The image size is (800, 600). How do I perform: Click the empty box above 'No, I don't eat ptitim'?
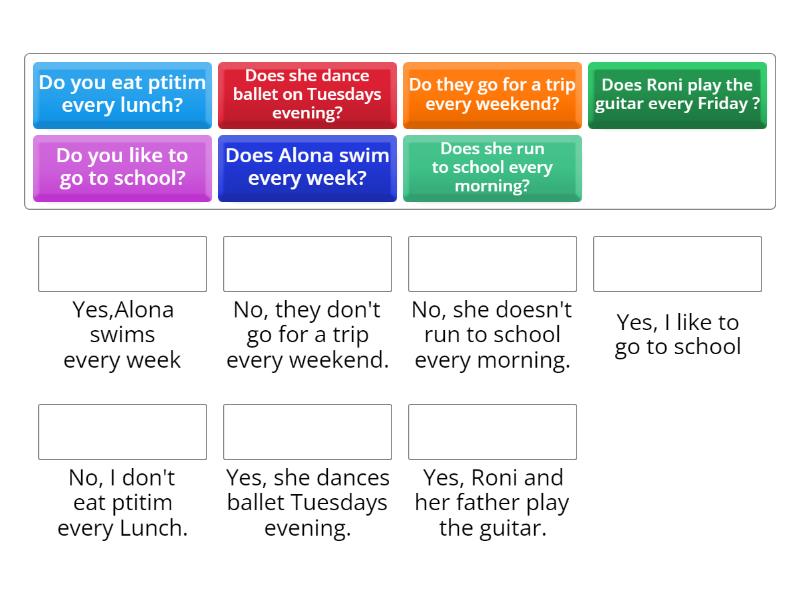click(122, 431)
